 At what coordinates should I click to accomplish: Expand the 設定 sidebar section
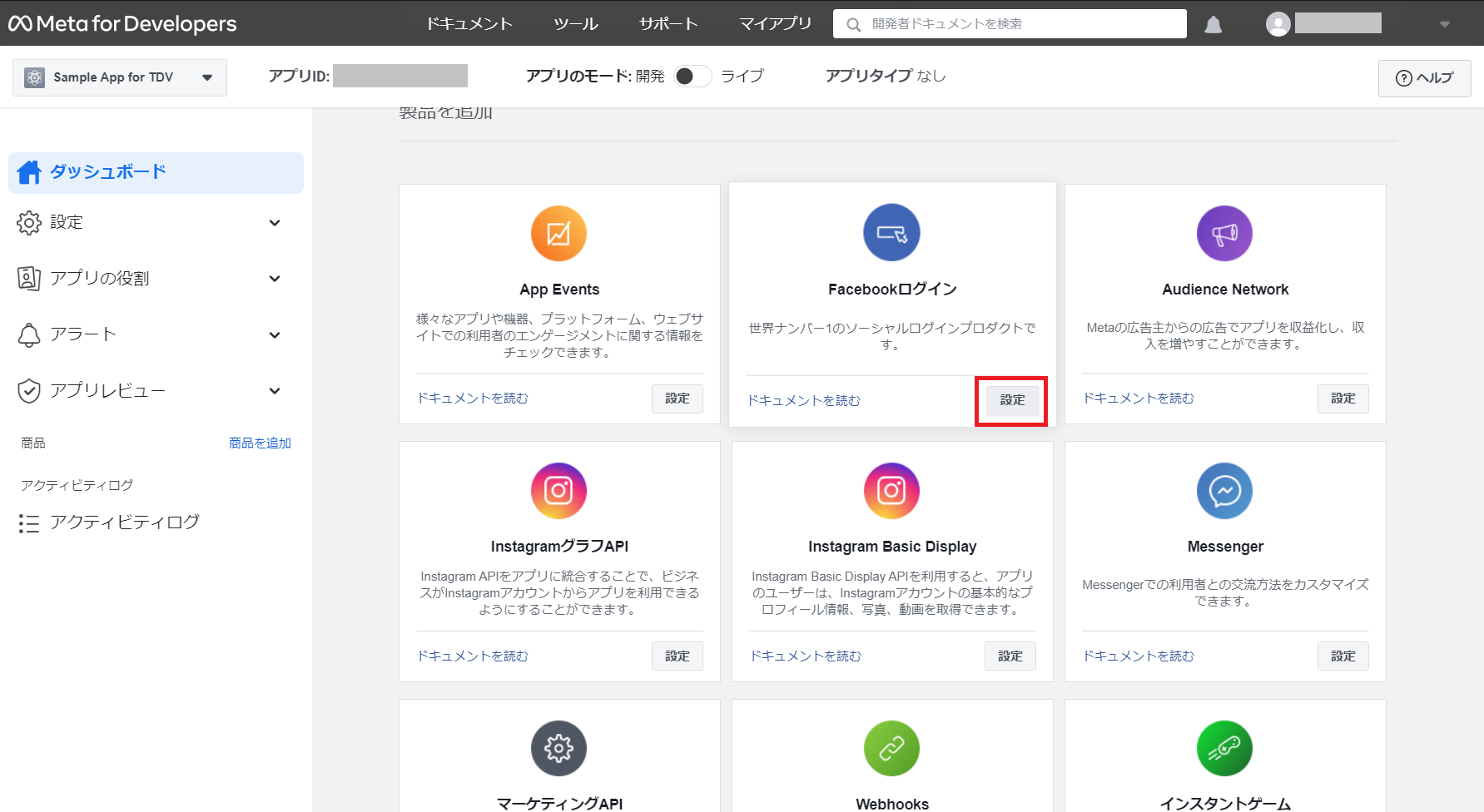pyautogui.click(x=275, y=222)
